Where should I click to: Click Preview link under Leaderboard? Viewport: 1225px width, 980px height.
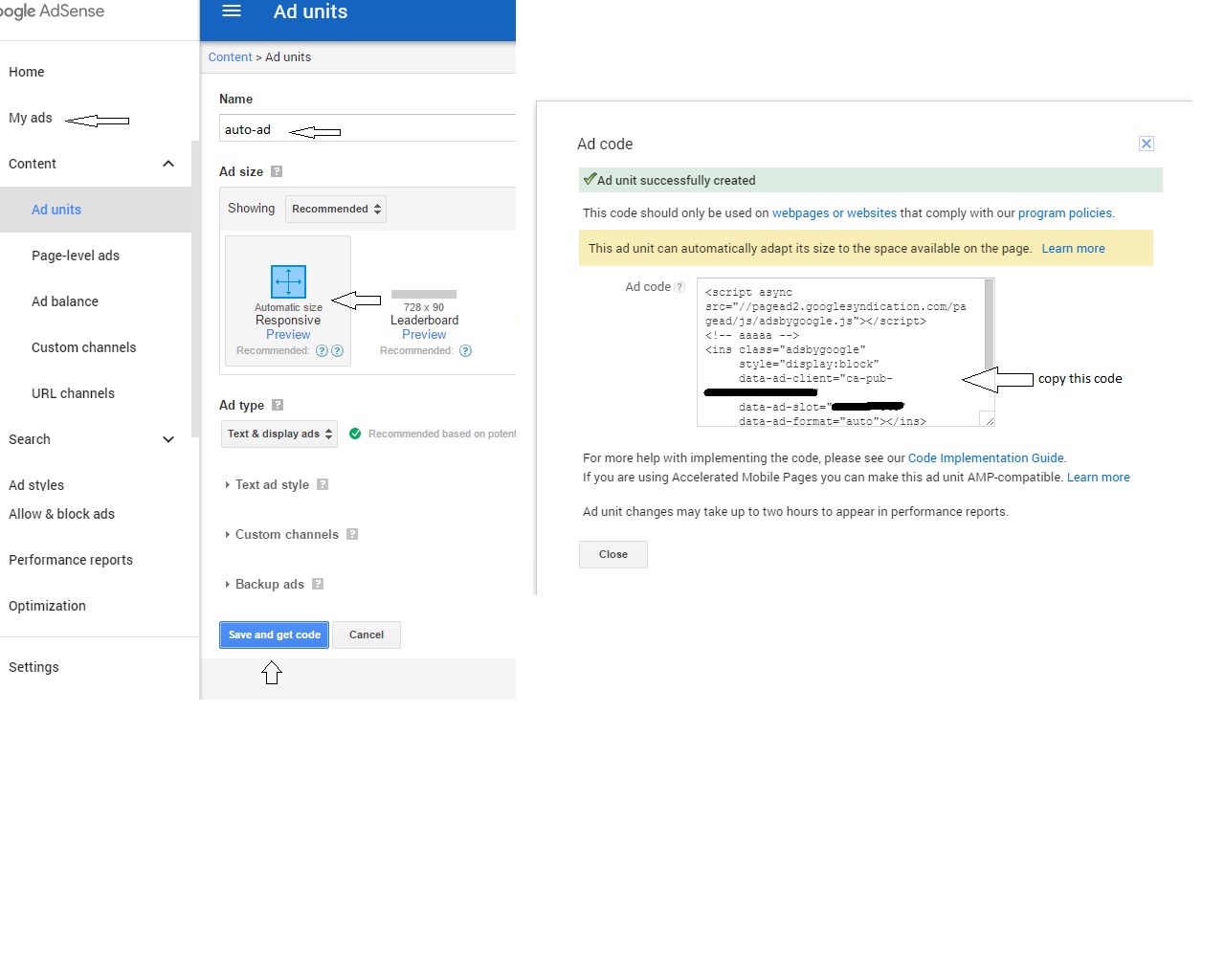[424, 335]
